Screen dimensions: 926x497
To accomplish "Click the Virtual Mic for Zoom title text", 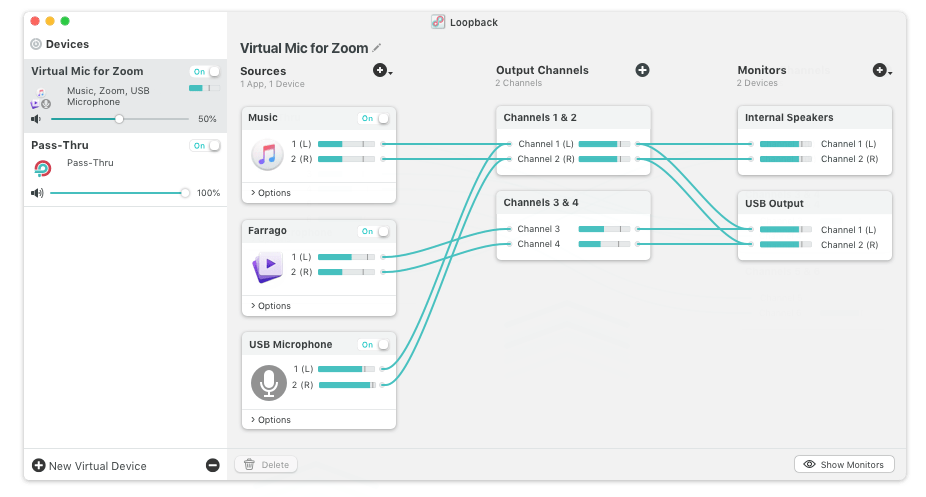I will pyautogui.click(x=304, y=48).
